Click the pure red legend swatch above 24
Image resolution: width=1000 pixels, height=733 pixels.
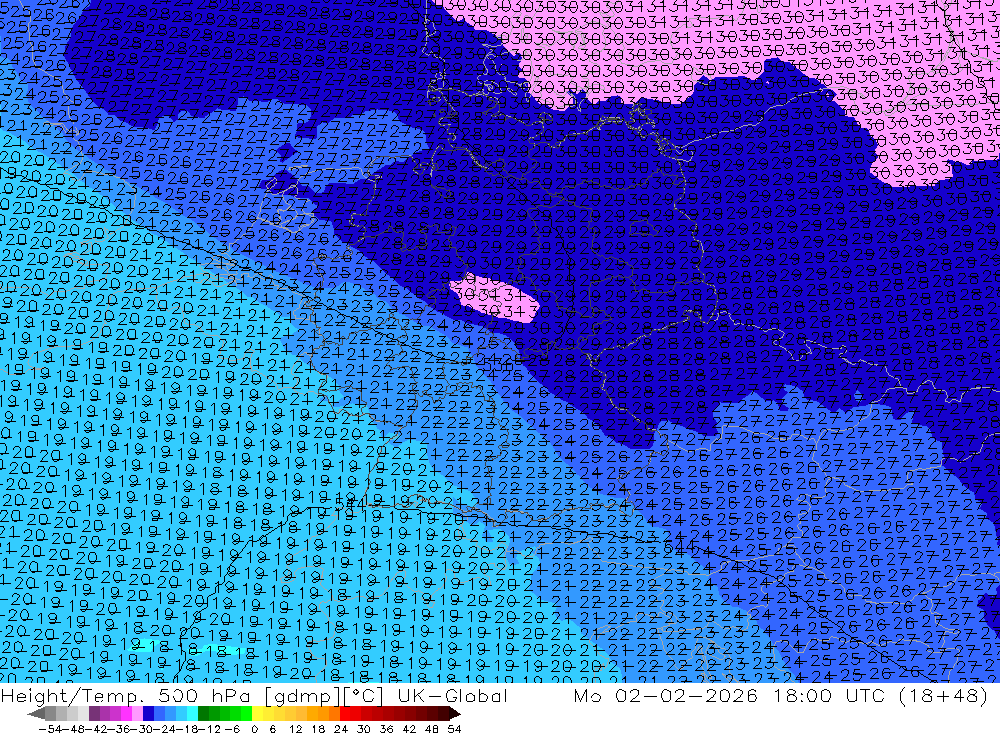click(345, 714)
